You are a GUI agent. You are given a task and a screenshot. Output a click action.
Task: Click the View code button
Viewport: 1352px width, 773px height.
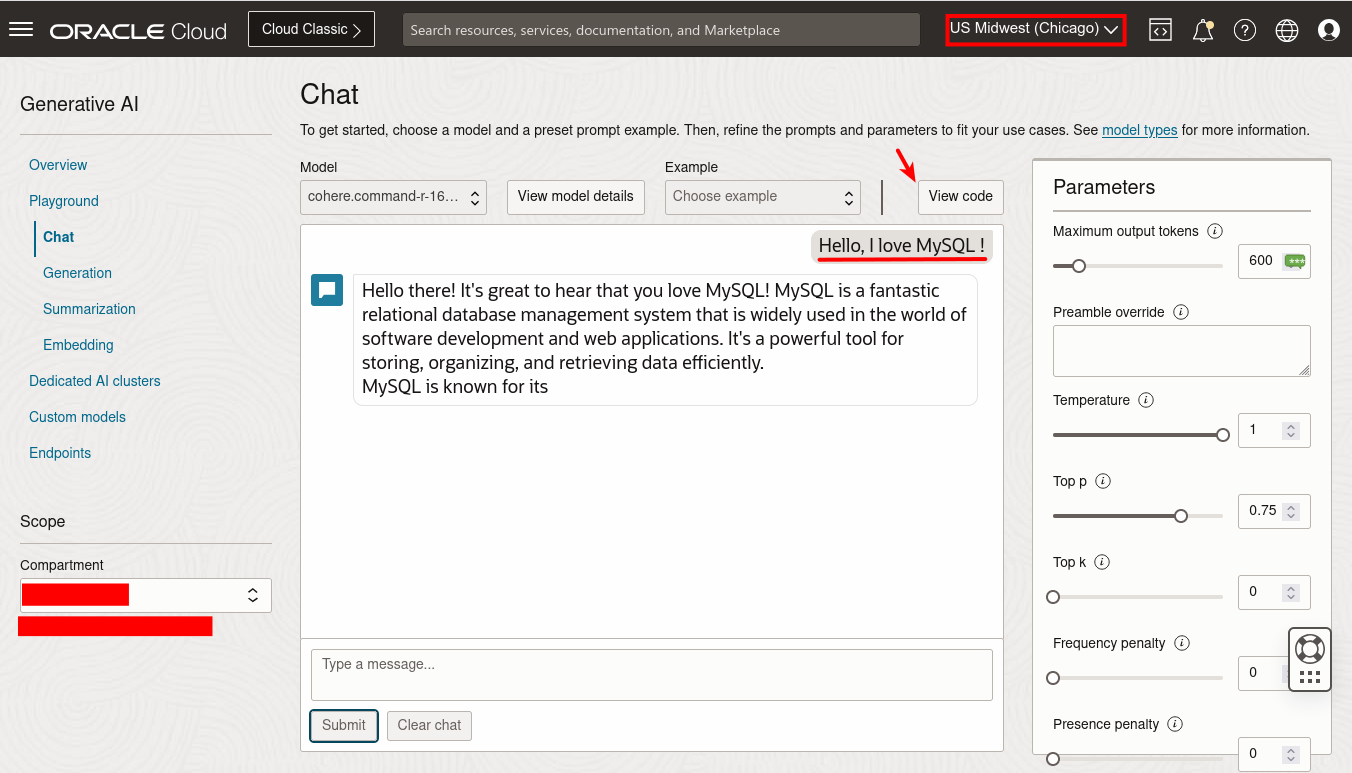pyautogui.click(x=961, y=197)
